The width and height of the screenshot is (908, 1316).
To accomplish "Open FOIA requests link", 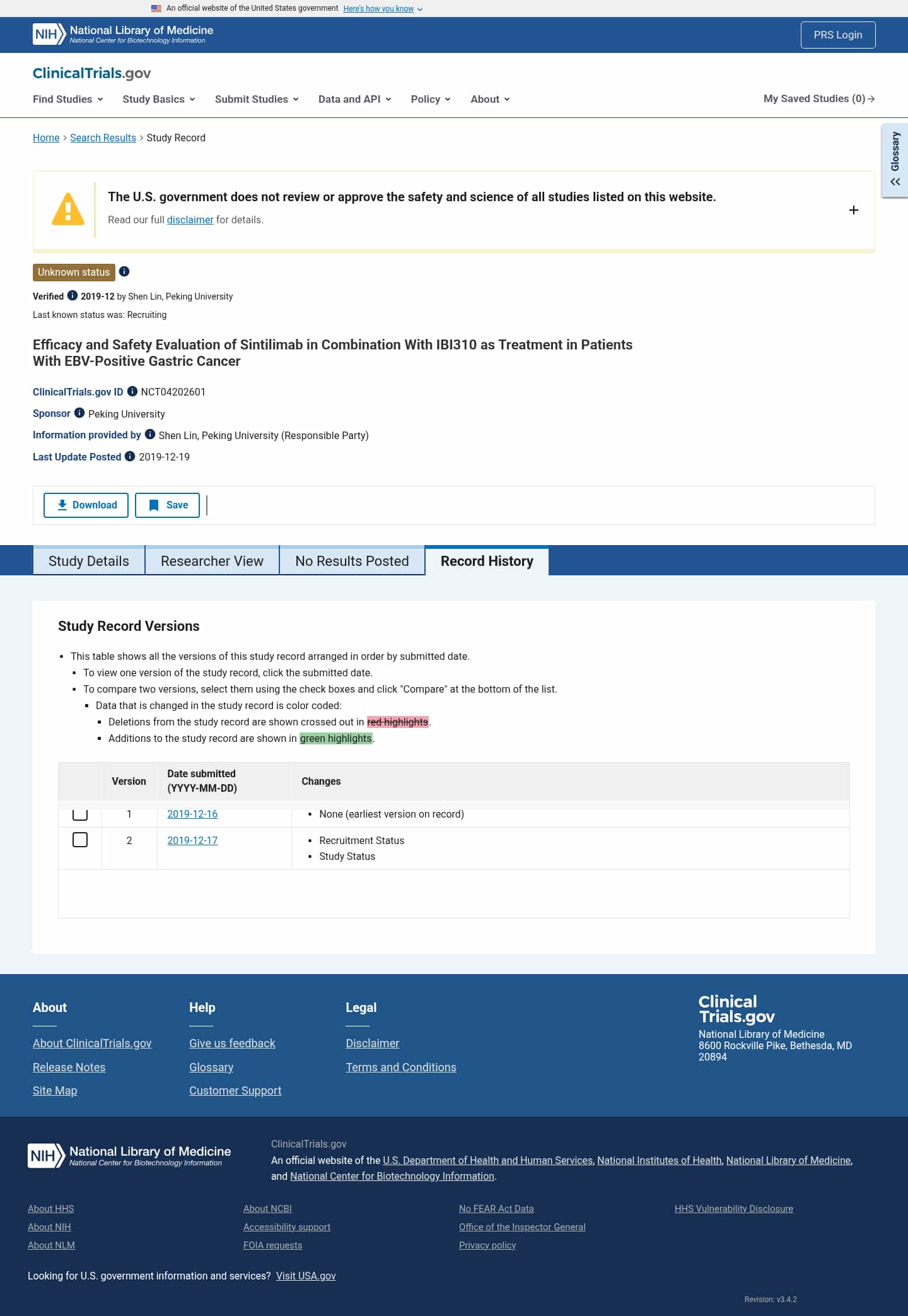I will [272, 1245].
